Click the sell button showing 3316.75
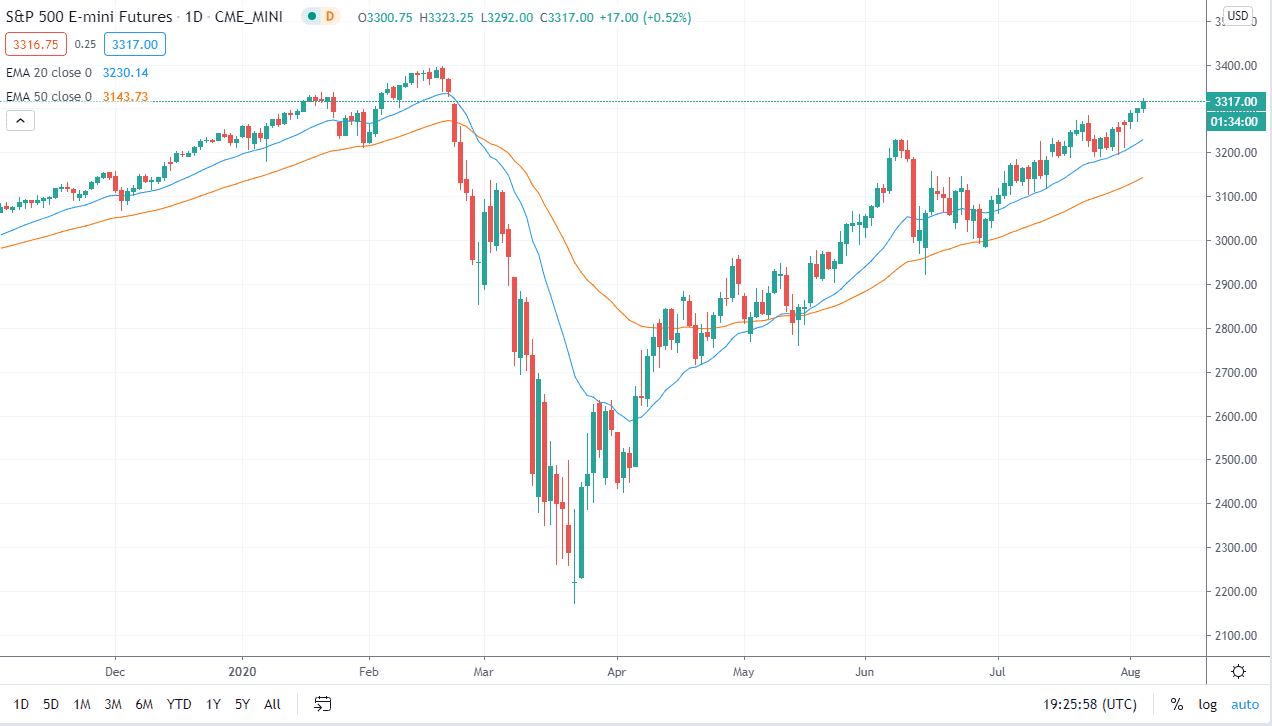1272x726 pixels. coord(35,44)
